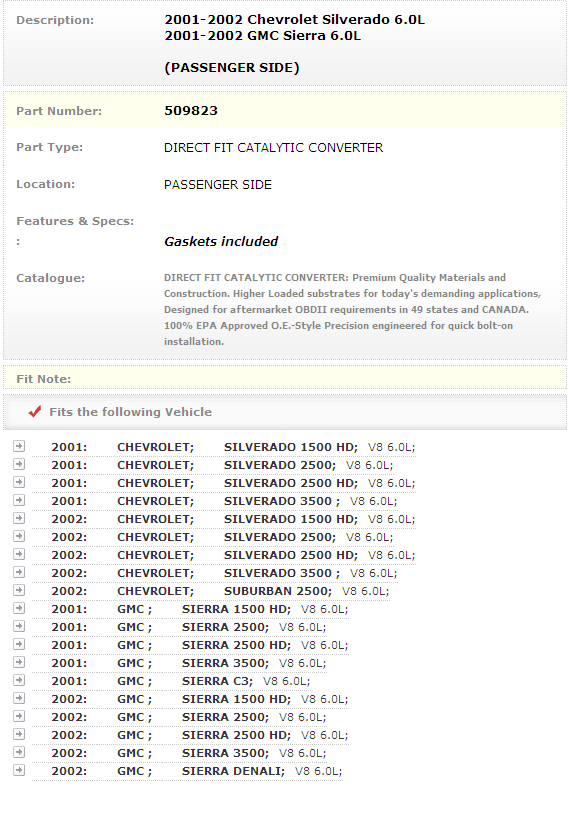Screen dimensions: 570x826
Task: Click the arrow icon beside 2001 GMC Sierra 2500 HD
Action: pos(19,644)
